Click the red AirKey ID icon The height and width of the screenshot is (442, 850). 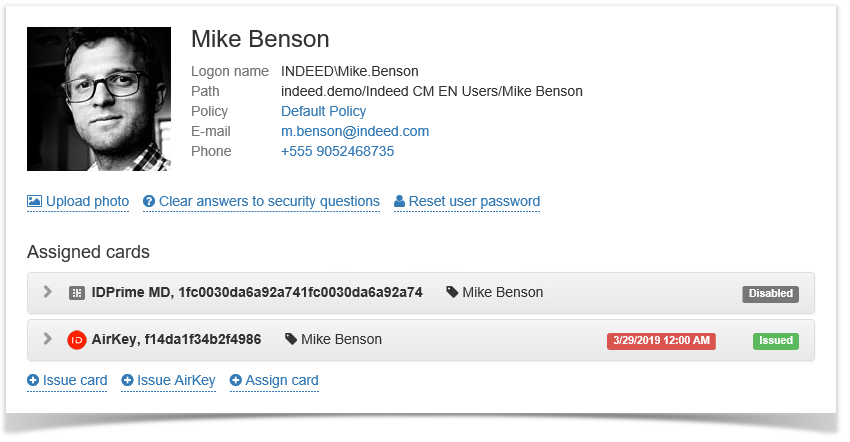[x=76, y=340]
